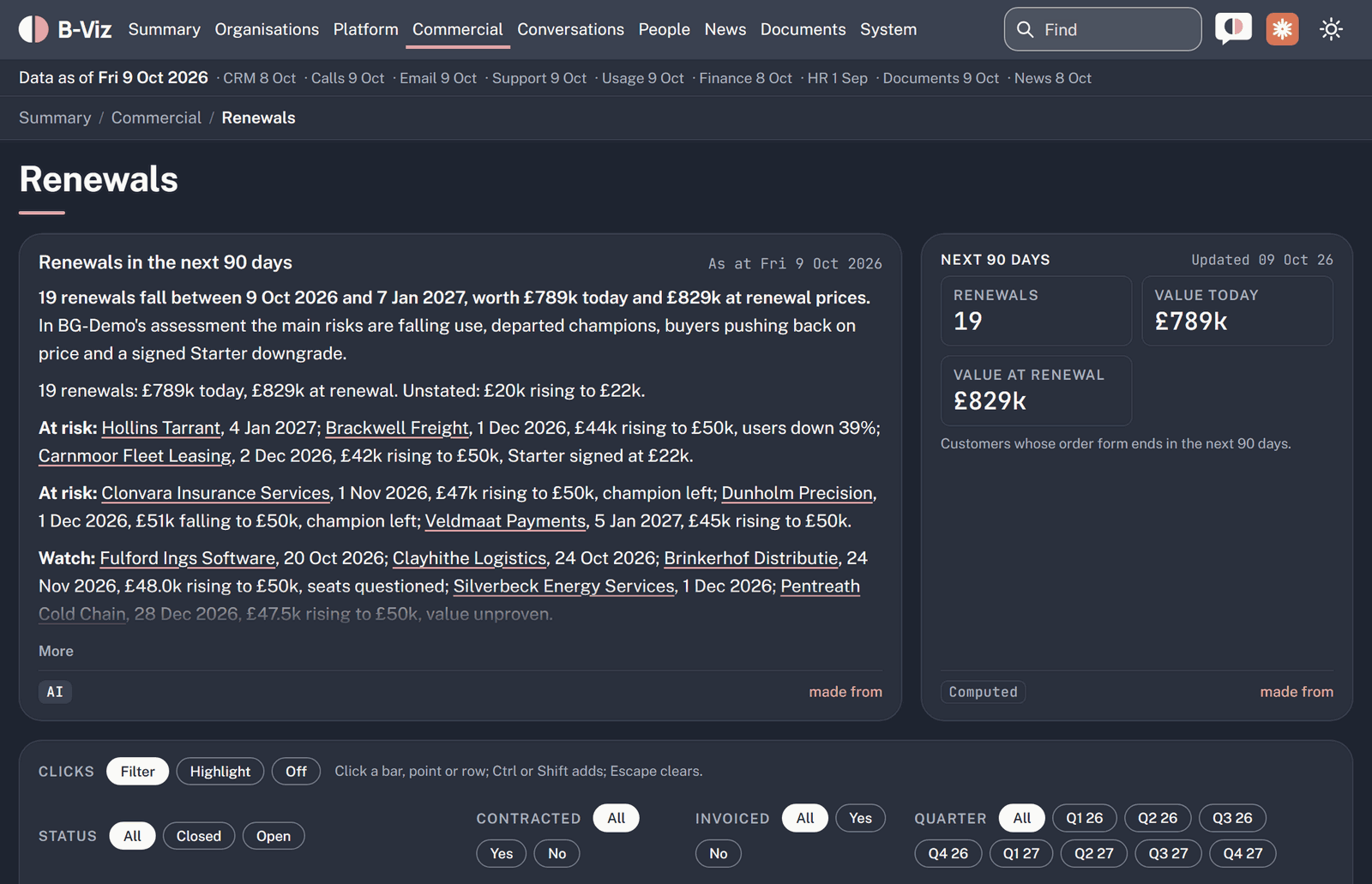Go to Commercial breadcrumb
This screenshot has width=1372, height=884.
point(156,117)
